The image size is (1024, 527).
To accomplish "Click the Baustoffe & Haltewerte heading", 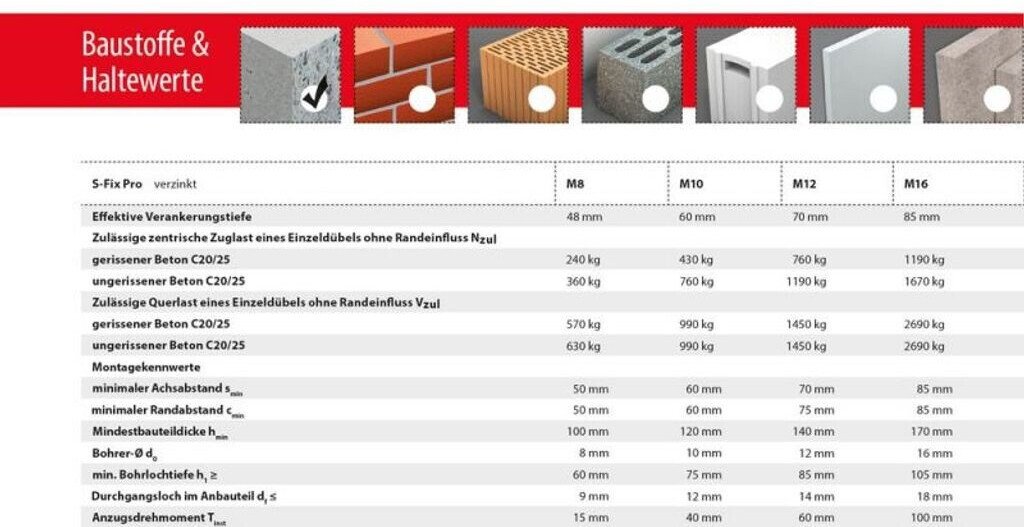I will click(145, 62).
